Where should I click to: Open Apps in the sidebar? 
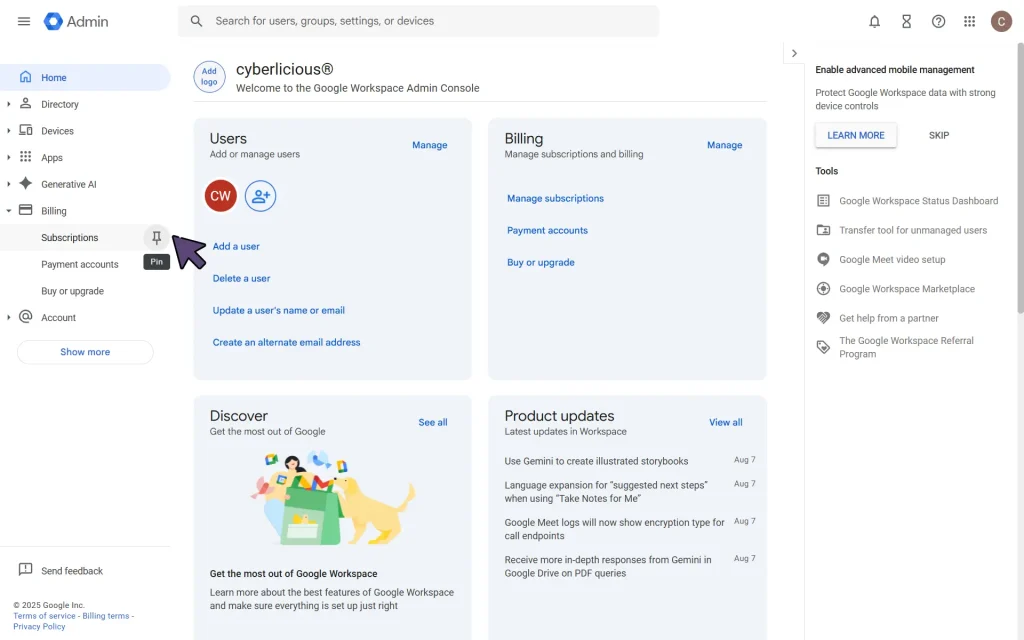(x=85, y=157)
